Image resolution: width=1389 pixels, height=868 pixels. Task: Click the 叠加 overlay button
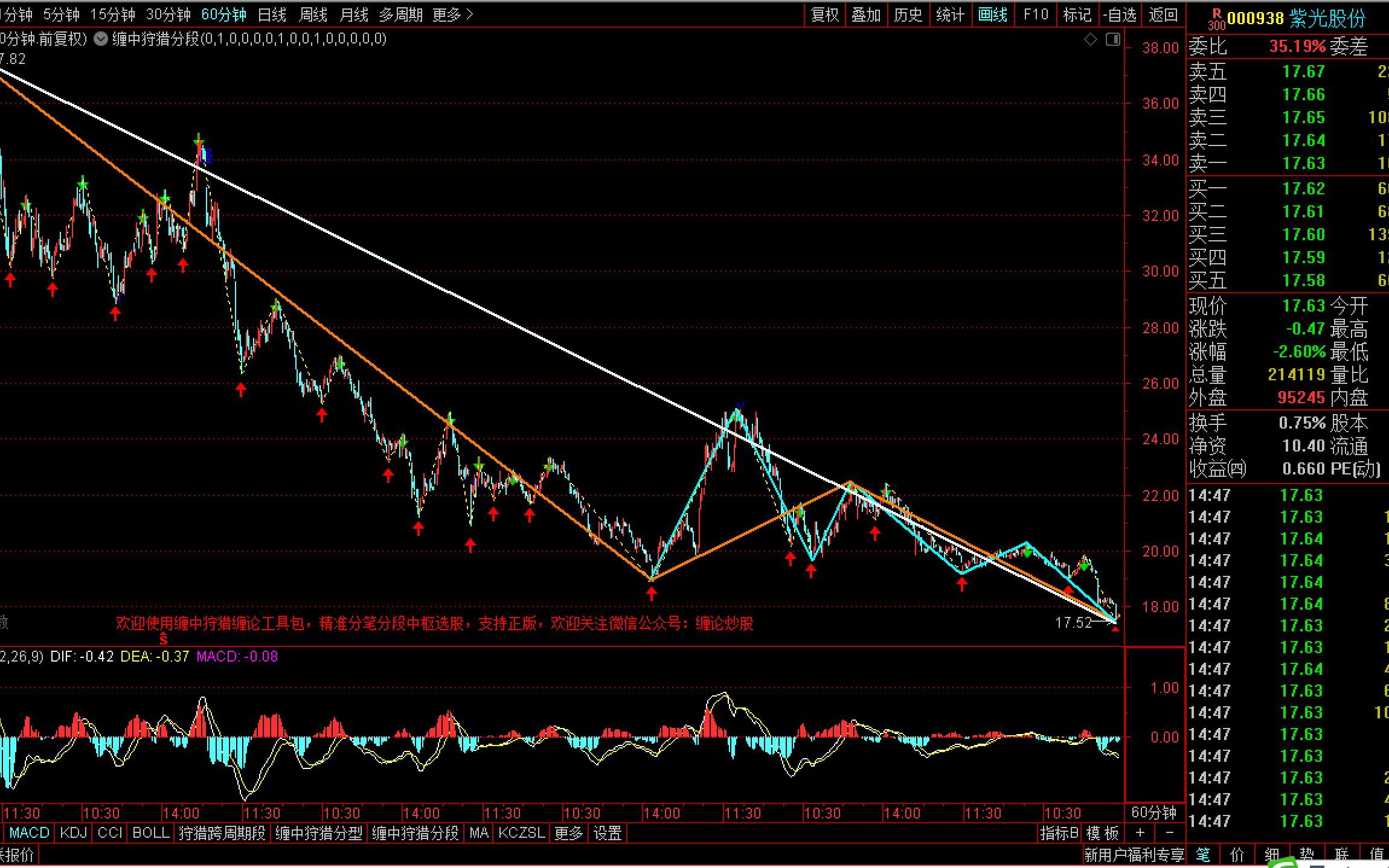tap(866, 14)
